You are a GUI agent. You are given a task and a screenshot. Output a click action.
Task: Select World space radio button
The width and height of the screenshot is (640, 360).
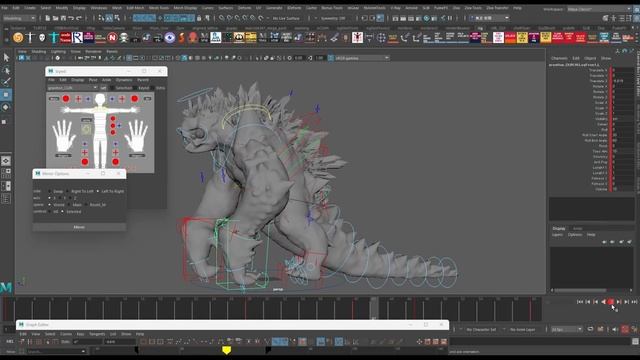click(x=50, y=204)
